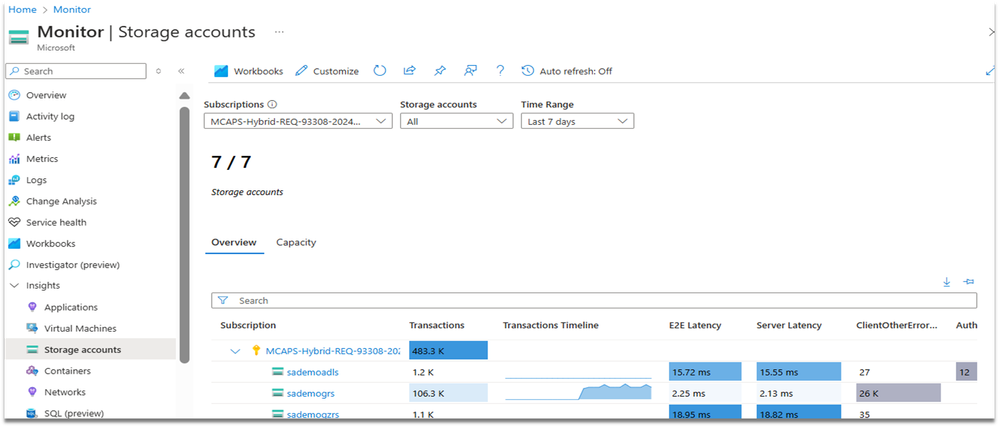Open the sademogrs storage account link

(x=310, y=394)
